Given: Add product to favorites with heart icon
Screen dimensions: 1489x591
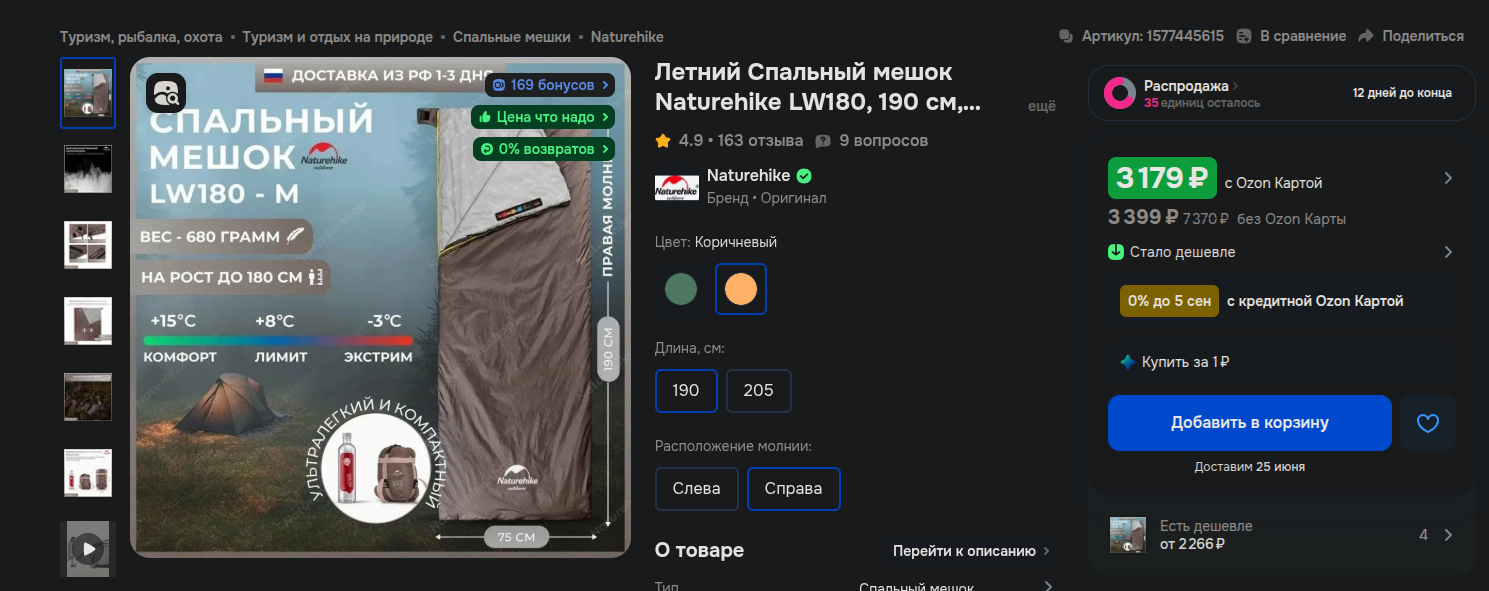Looking at the screenshot, I should pos(1428,423).
